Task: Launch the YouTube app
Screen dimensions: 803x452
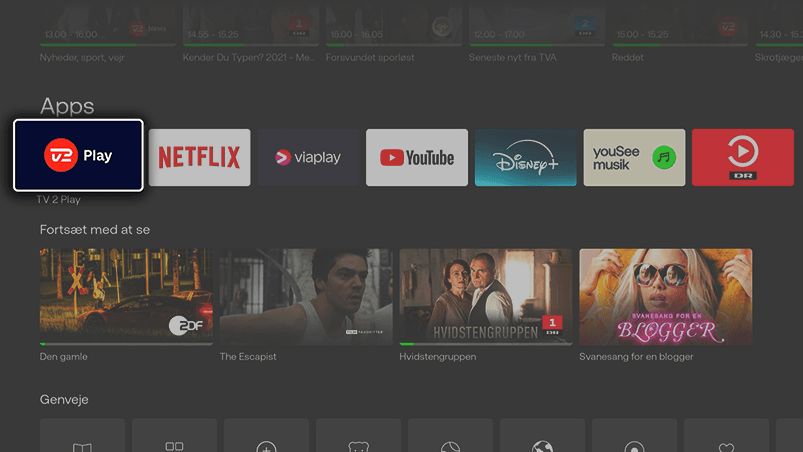Action: pos(417,157)
